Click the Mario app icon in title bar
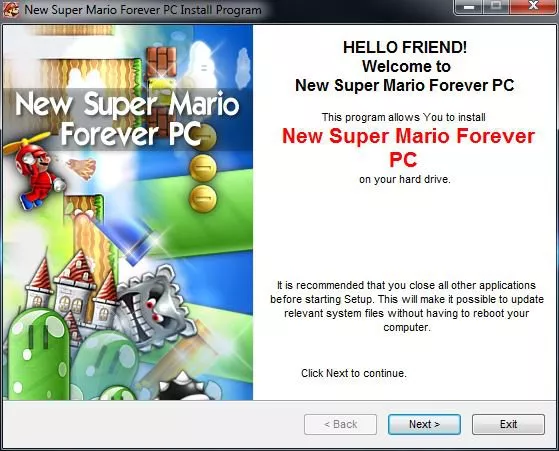Screen dimensions: 559x451 11,10
